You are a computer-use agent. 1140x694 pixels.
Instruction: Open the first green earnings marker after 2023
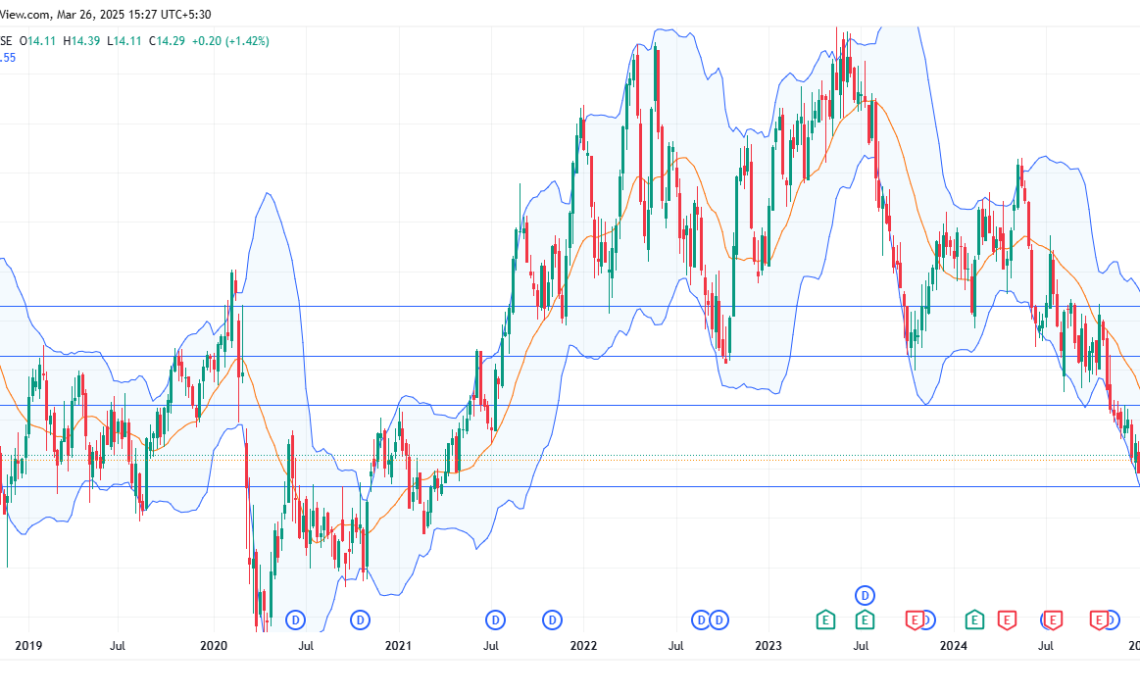point(825,620)
